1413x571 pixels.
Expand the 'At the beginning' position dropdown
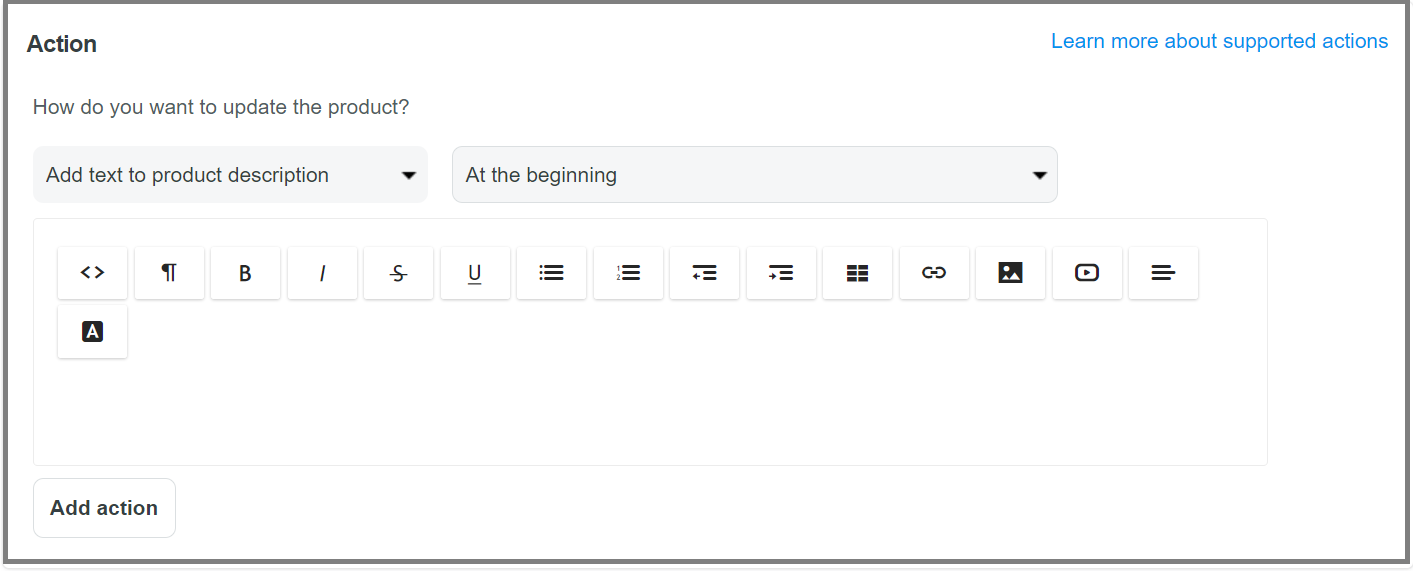tap(755, 175)
